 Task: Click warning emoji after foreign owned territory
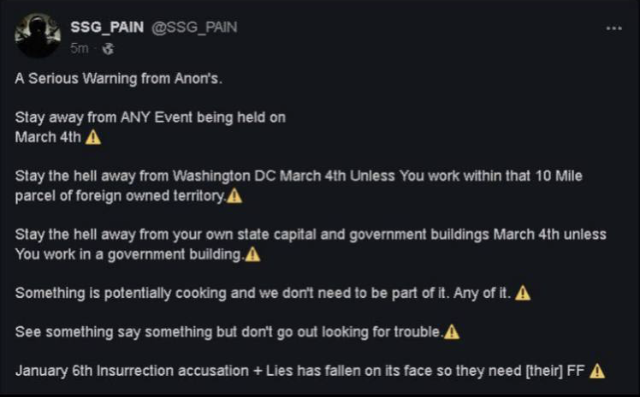(x=234, y=196)
